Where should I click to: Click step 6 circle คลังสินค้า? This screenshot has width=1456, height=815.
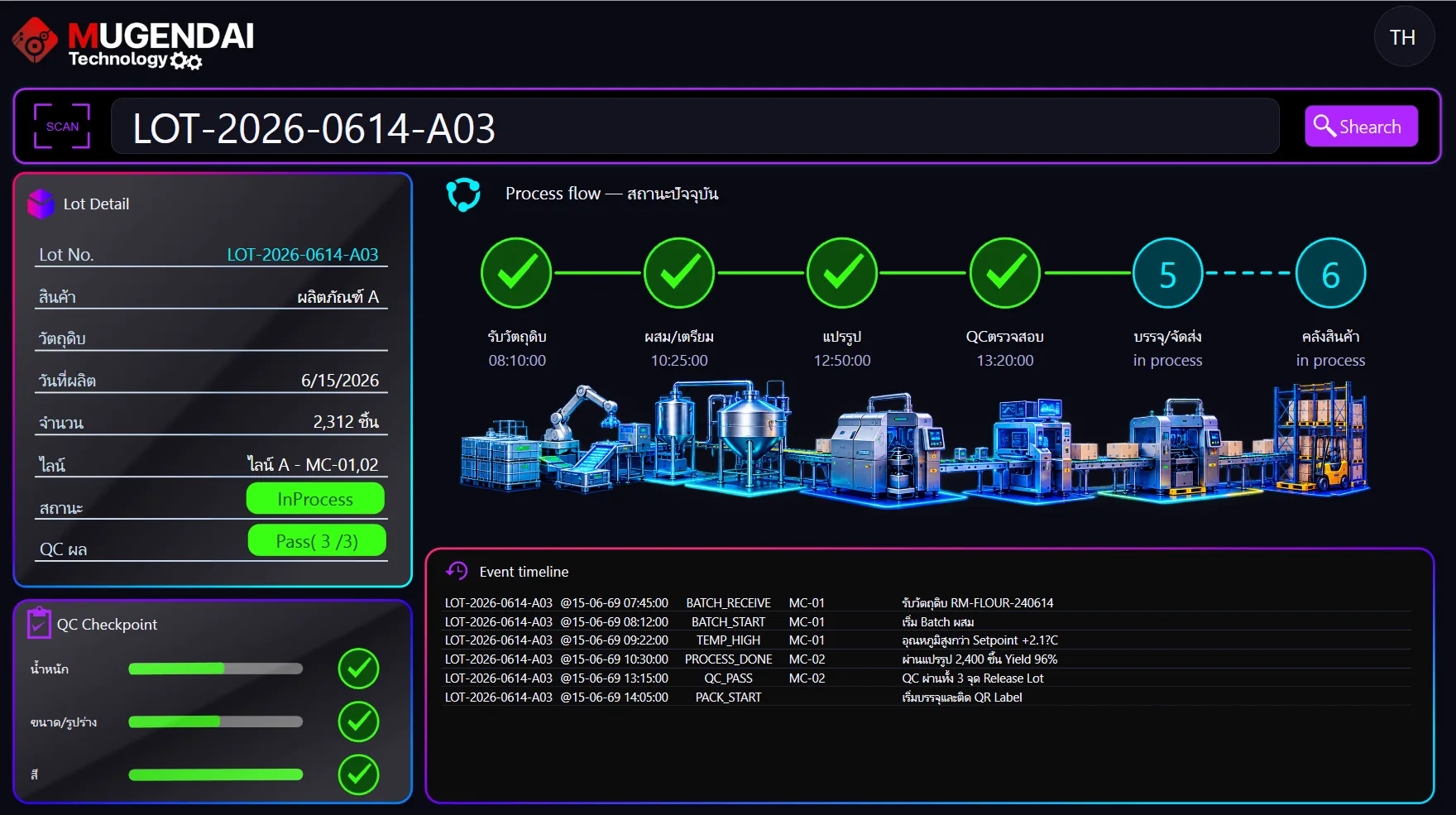(1331, 273)
